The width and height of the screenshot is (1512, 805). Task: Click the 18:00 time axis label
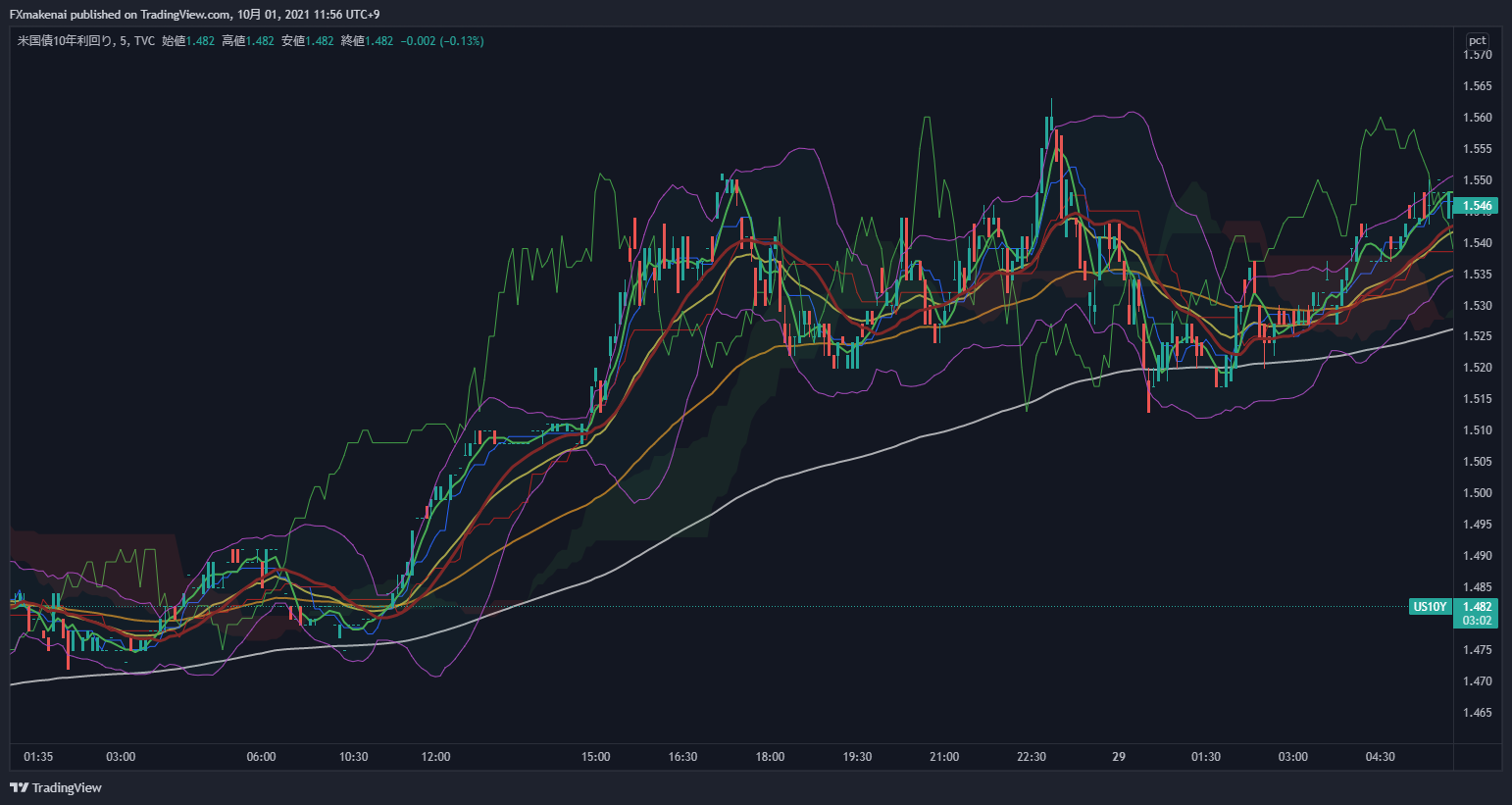point(770,757)
